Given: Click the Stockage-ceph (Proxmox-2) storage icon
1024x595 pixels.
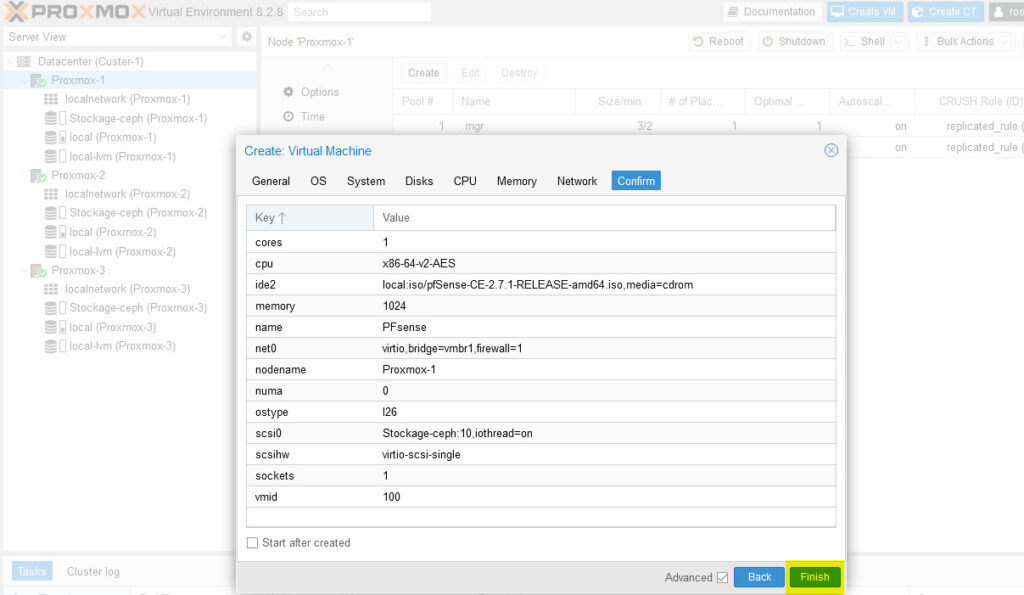Looking at the screenshot, I should click(x=55, y=213).
